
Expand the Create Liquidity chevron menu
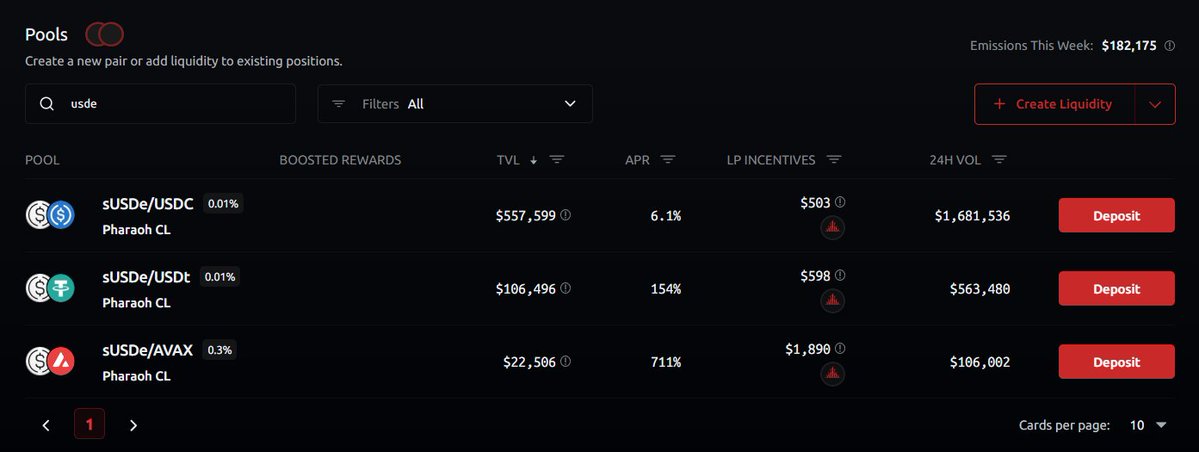pyautogui.click(x=1155, y=104)
